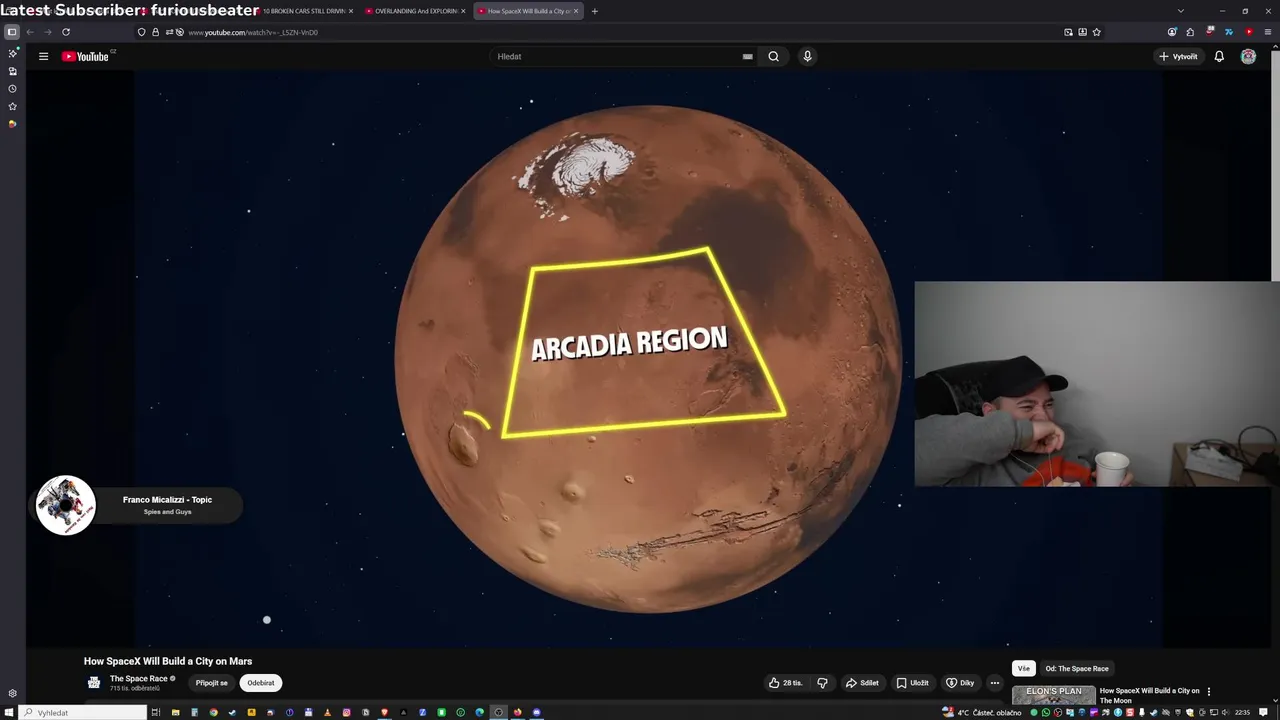Select the Vše filter chip
This screenshot has height=720, width=1280.
coord(1023,668)
